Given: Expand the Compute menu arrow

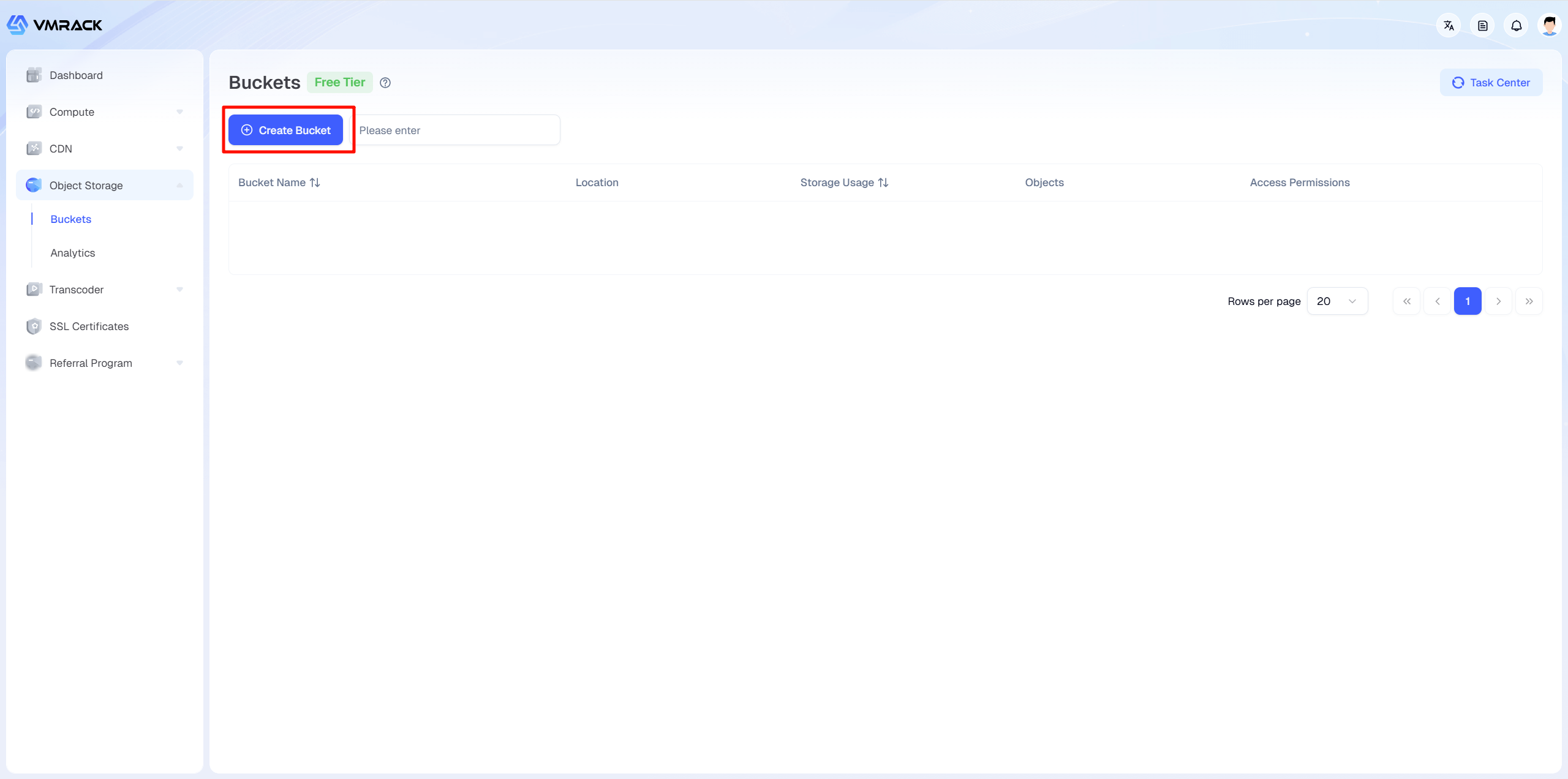Looking at the screenshot, I should click(179, 112).
